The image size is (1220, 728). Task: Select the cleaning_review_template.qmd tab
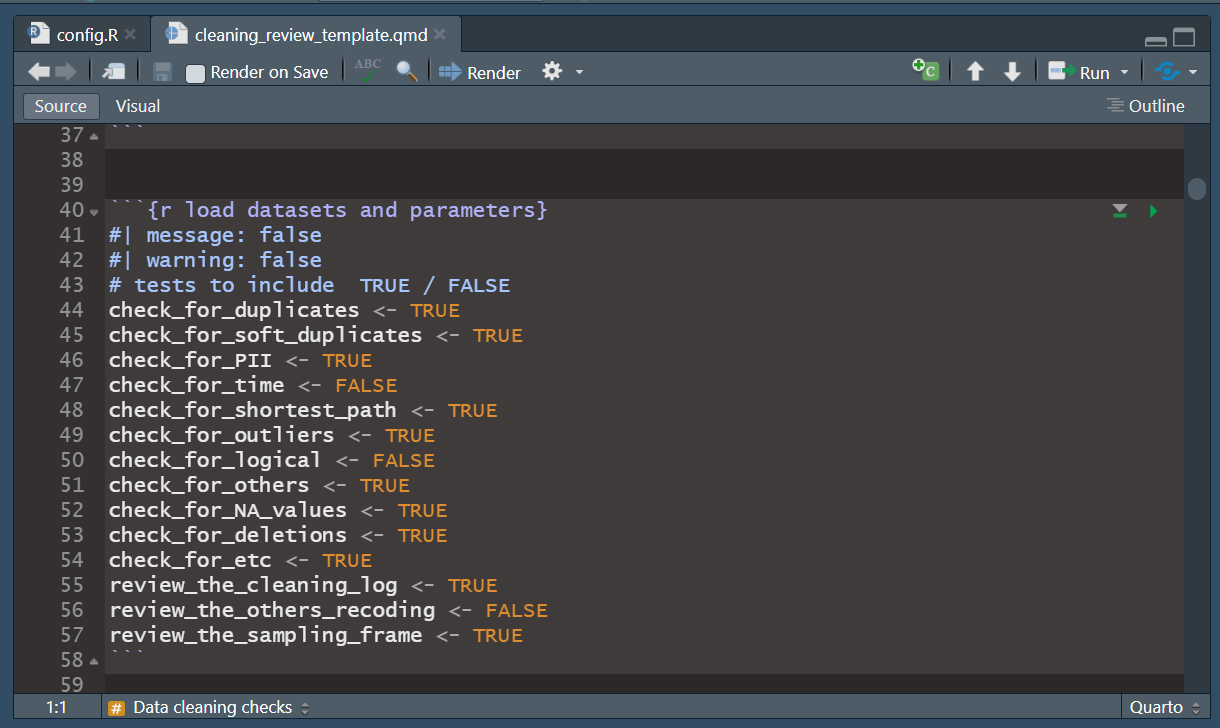pyautogui.click(x=312, y=35)
